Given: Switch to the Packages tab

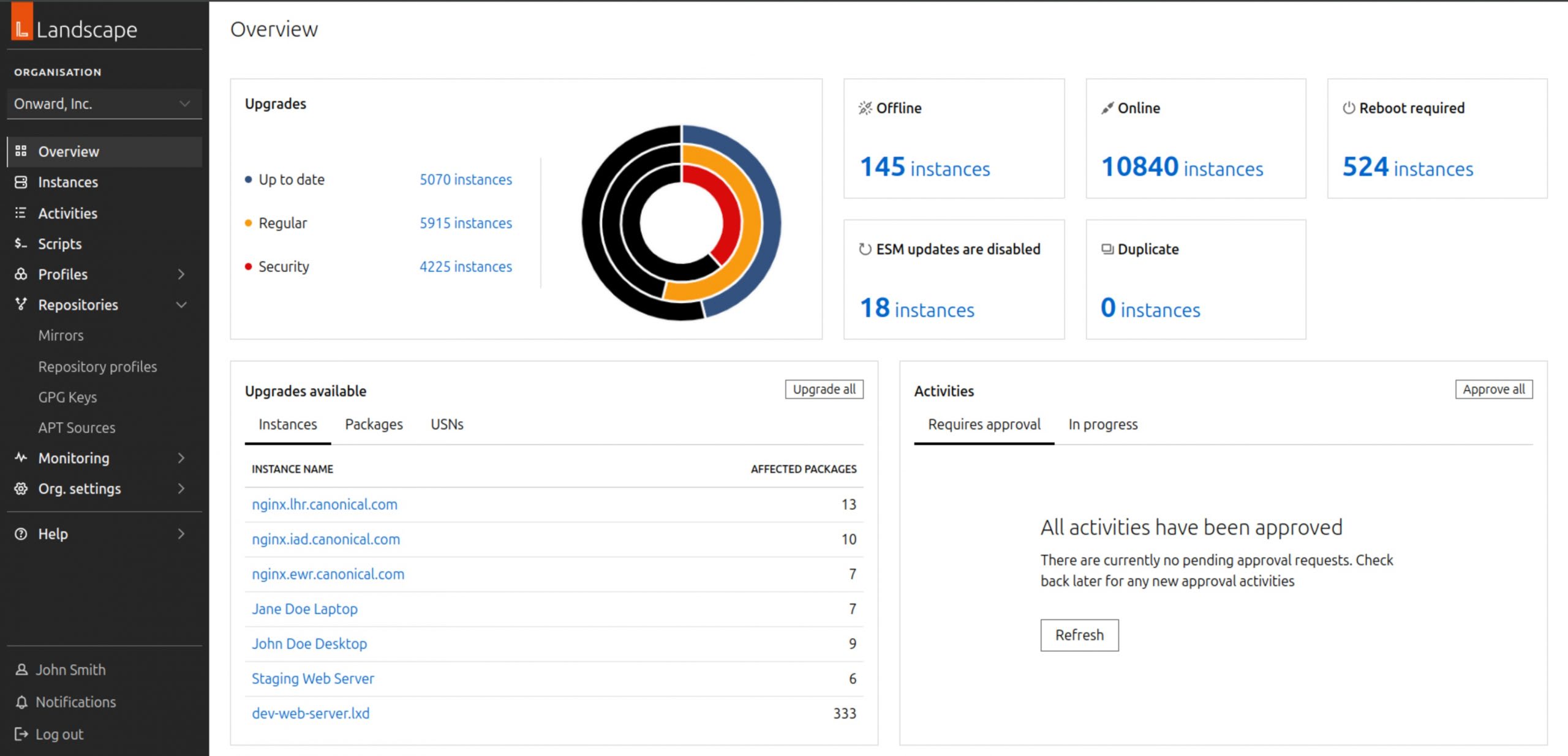Looking at the screenshot, I should point(374,424).
